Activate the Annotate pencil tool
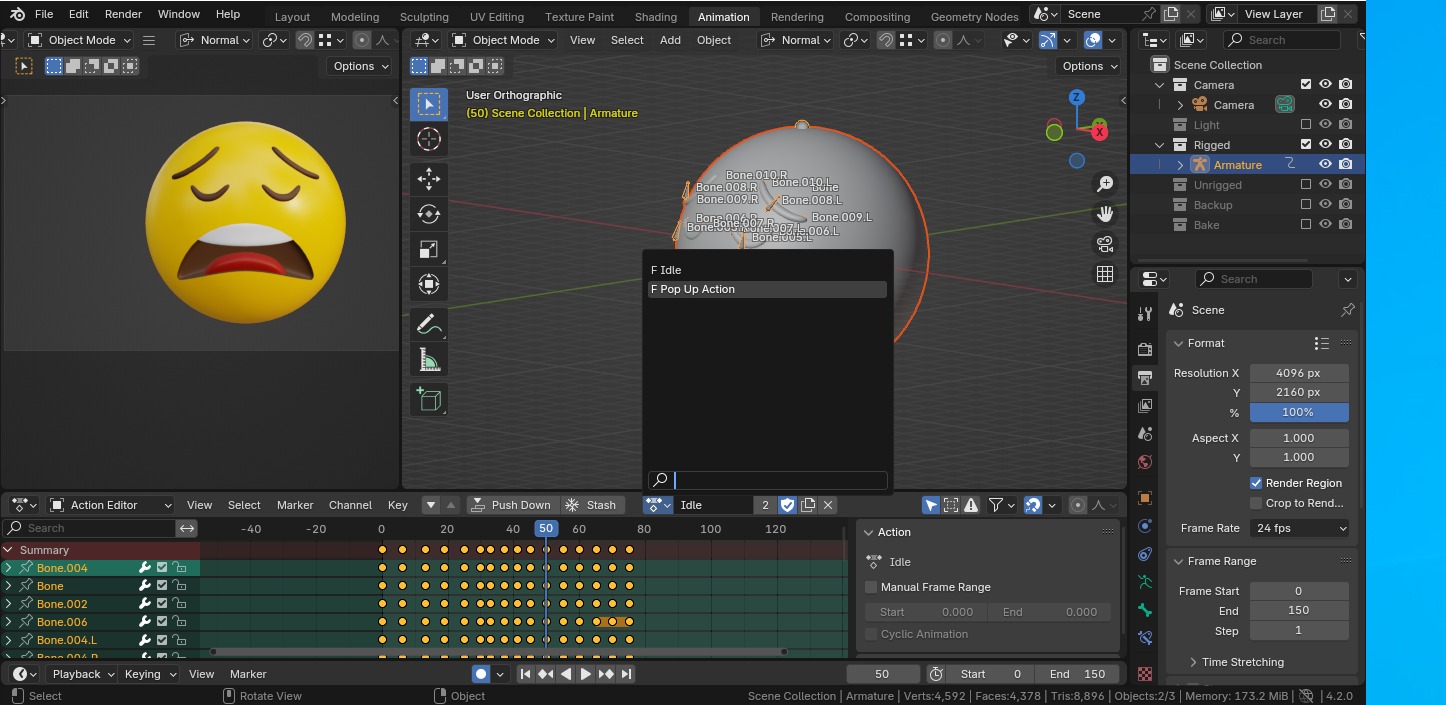The image size is (1446, 705). pyautogui.click(x=429, y=324)
